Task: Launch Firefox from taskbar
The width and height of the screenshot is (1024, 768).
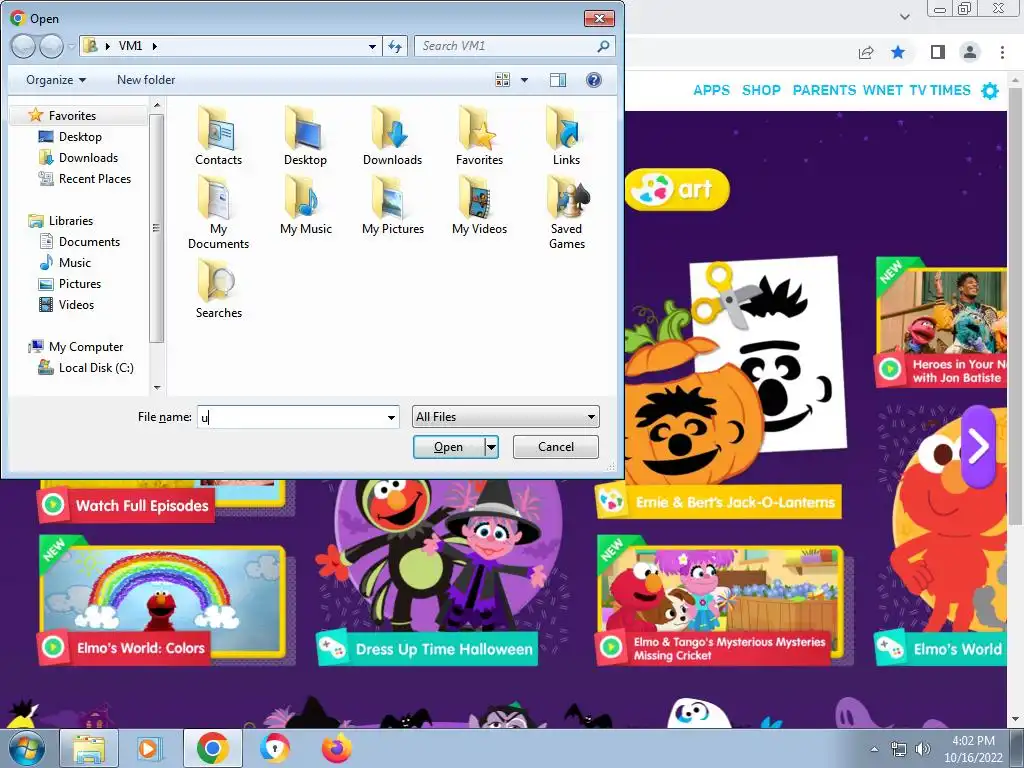Action: (x=337, y=748)
